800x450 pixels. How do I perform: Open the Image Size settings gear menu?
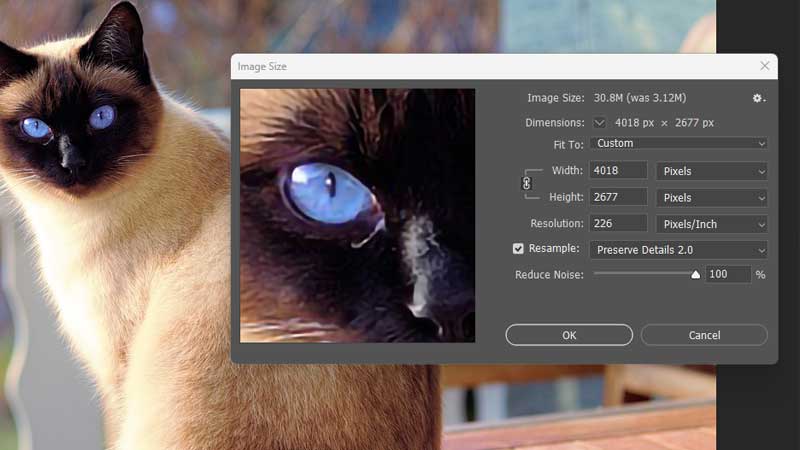pos(759,98)
